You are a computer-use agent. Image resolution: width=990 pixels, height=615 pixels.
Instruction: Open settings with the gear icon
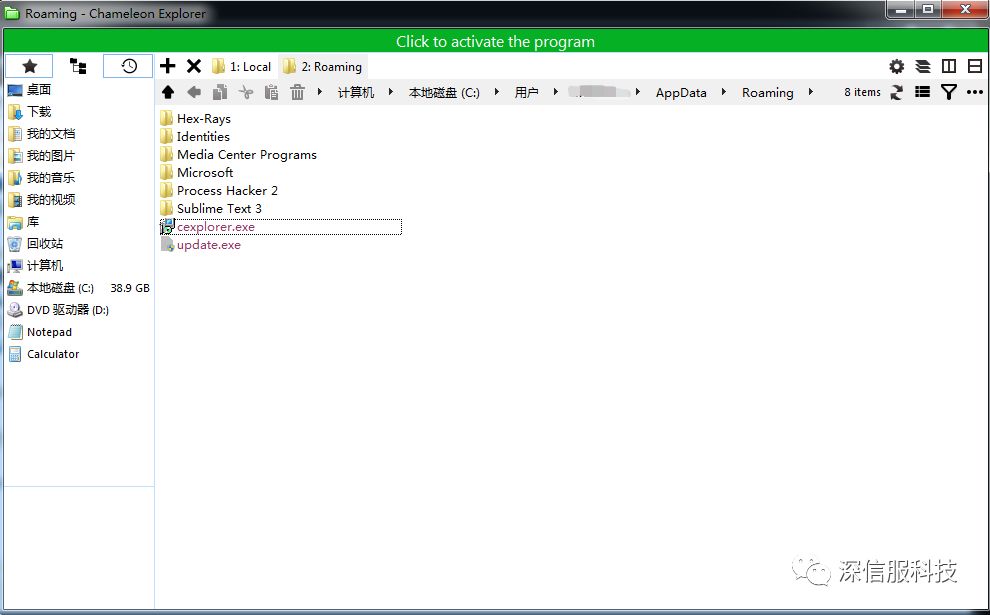point(897,66)
